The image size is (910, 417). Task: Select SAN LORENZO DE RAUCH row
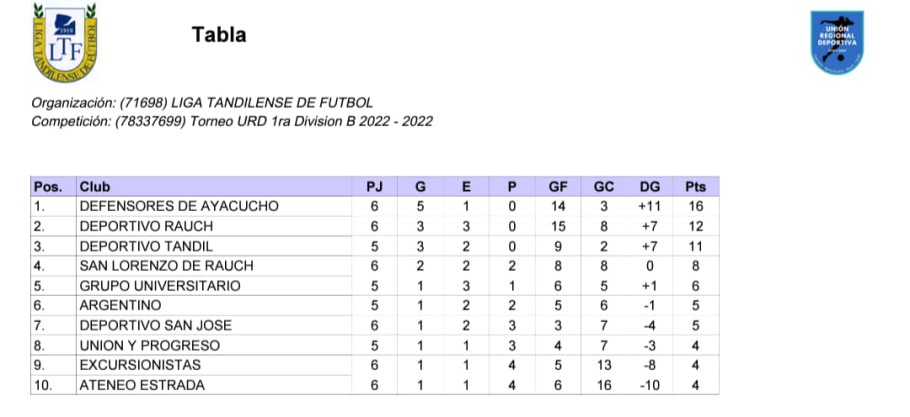(x=374, y=266)
